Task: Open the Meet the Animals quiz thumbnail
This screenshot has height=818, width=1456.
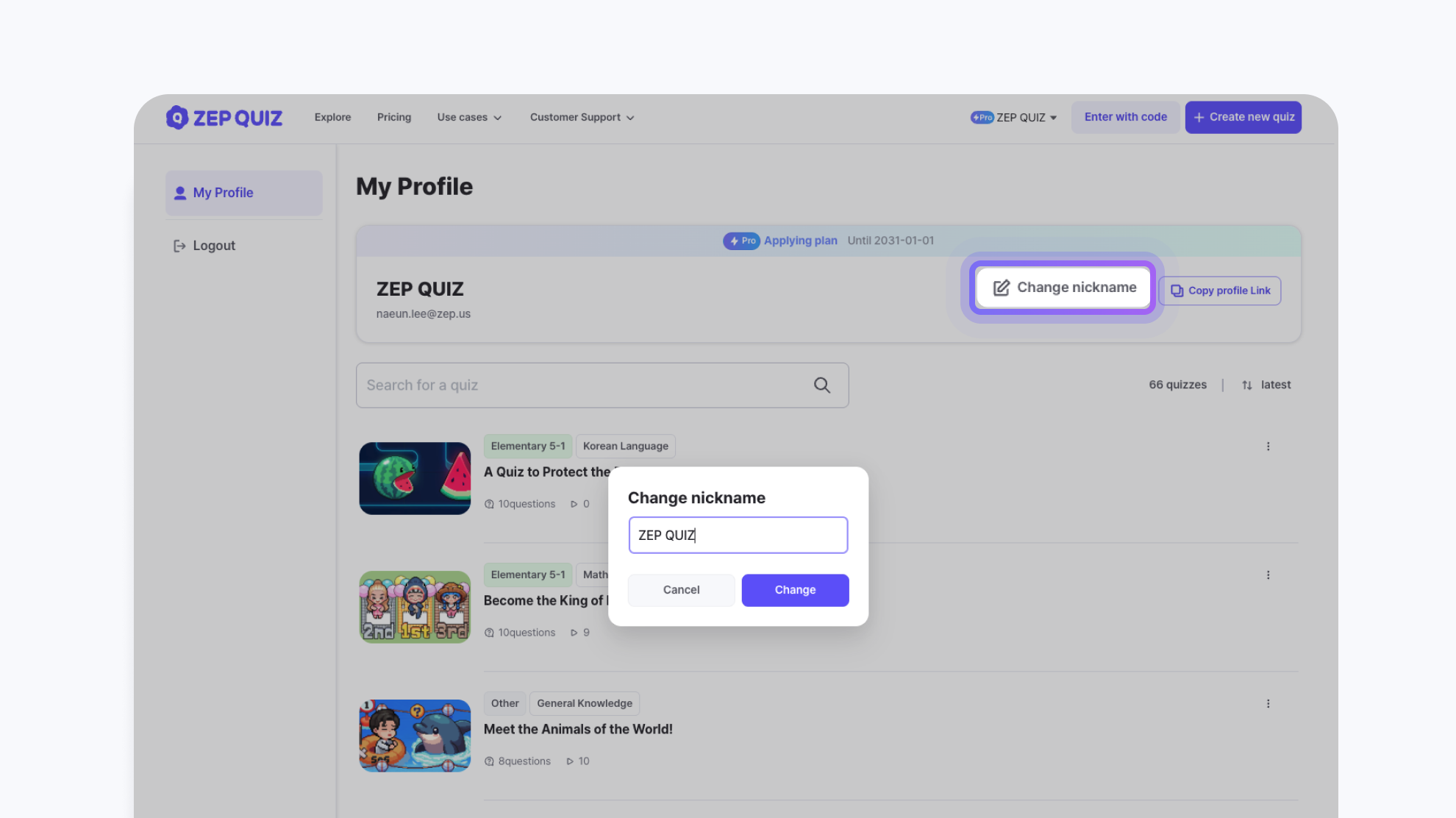Action: point(415,736)
